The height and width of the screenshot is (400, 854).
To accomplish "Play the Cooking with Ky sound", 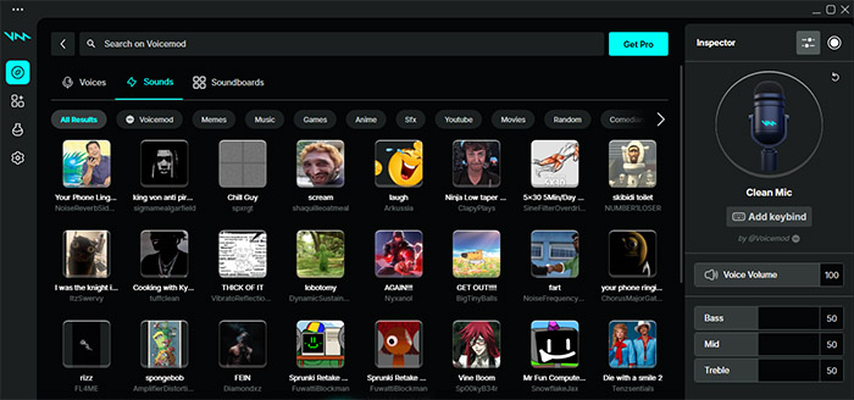I will tap(164, 253).
